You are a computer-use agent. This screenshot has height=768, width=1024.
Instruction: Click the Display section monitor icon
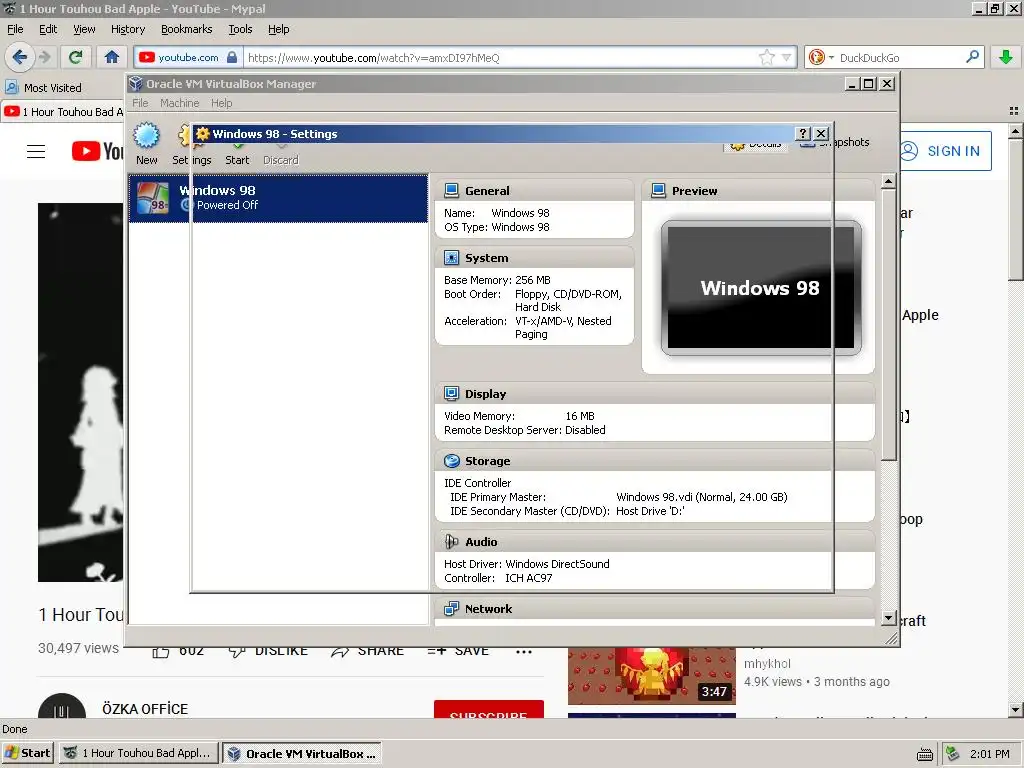tap(451, 393)
